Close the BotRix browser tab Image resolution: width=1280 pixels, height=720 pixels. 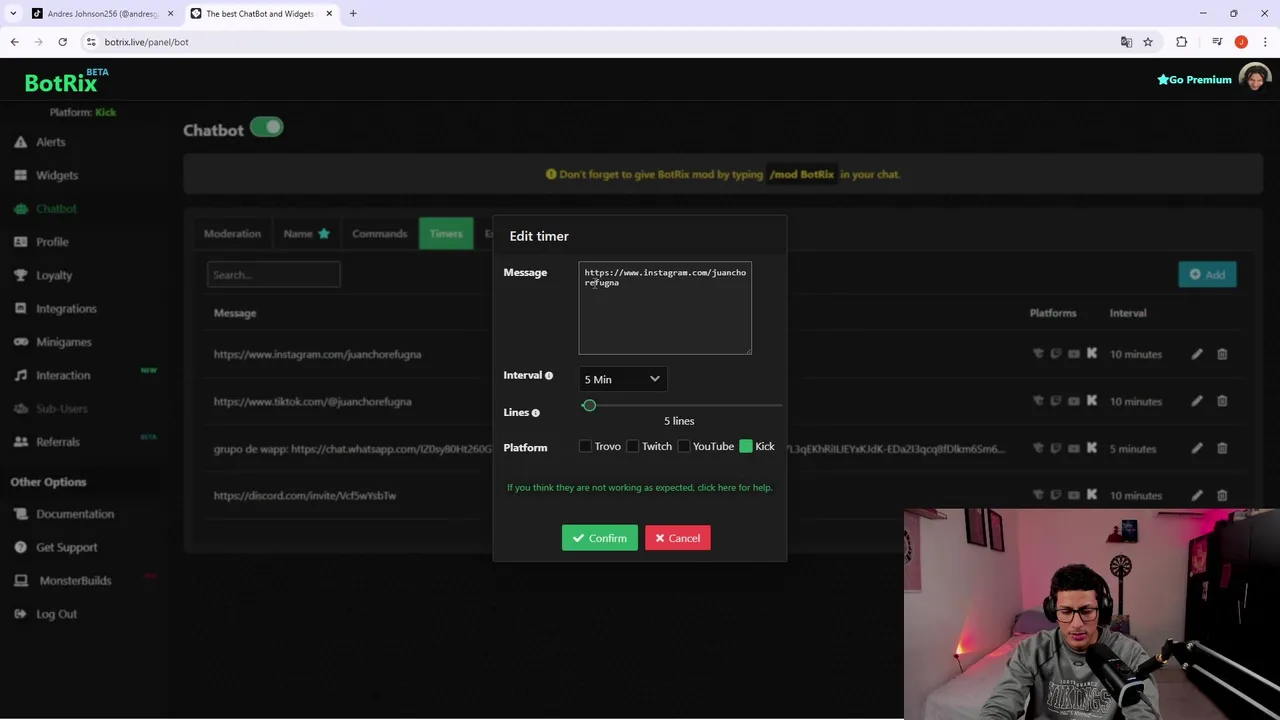(328, 14)
